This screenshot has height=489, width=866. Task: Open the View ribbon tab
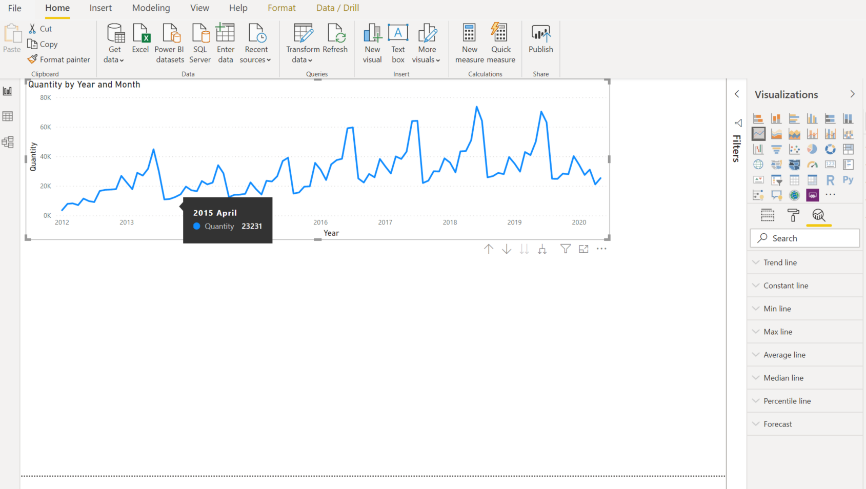(199, 8)
